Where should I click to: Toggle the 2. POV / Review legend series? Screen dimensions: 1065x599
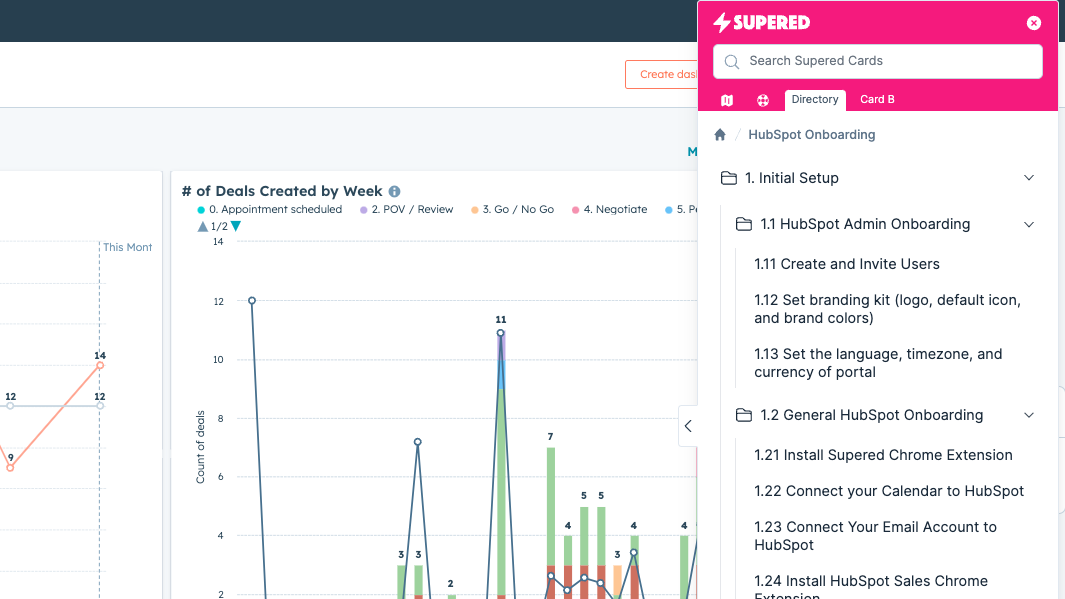pyautogui.click(x=406, y=209)
